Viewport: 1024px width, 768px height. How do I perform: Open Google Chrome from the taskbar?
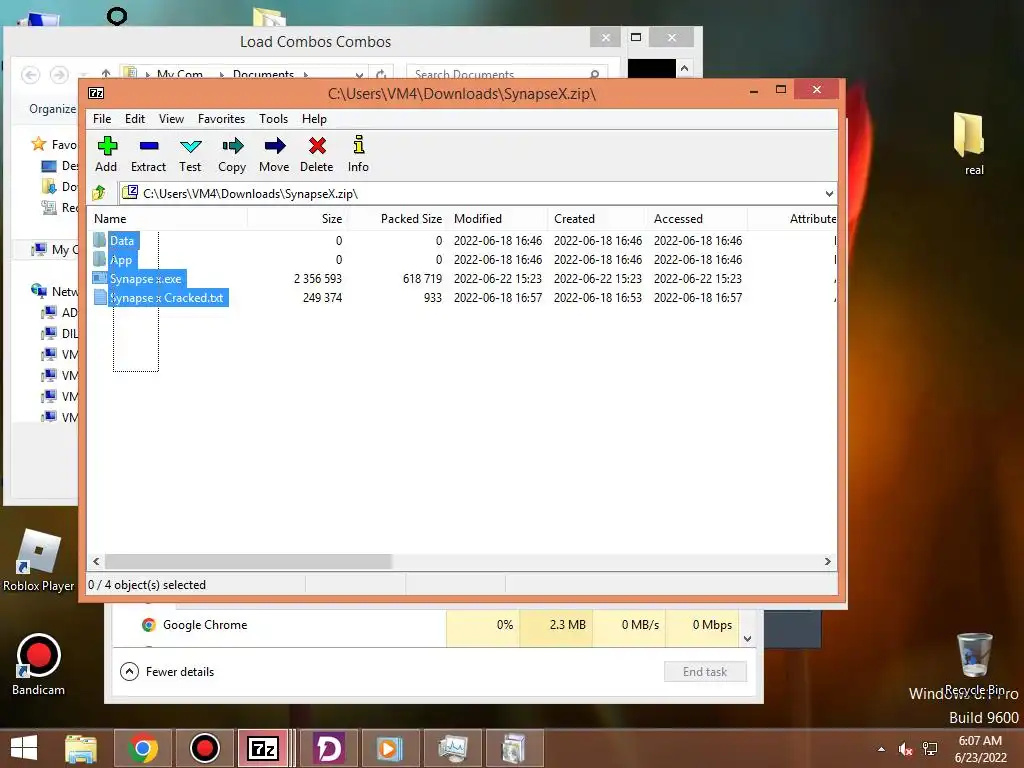143,748
